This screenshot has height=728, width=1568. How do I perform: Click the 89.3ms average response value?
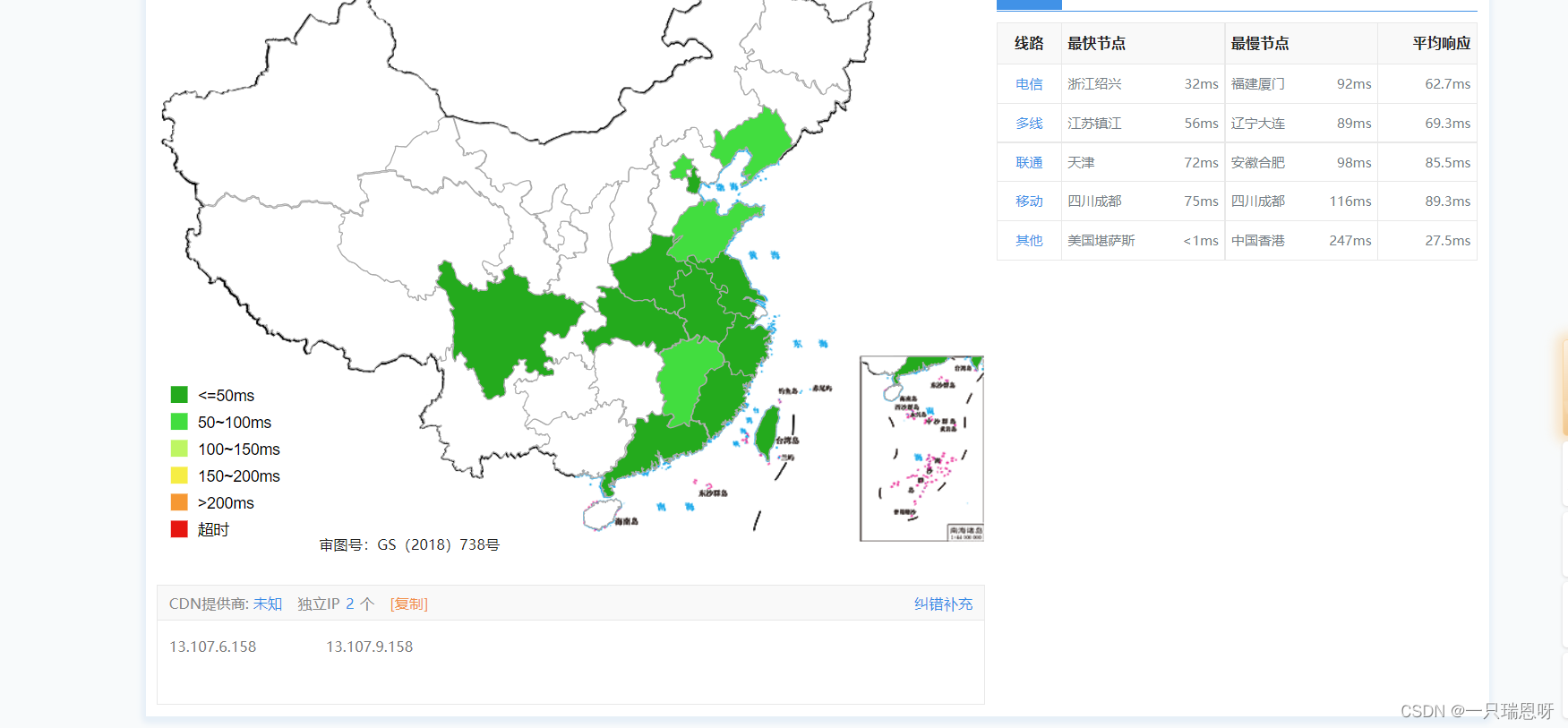1448,201
